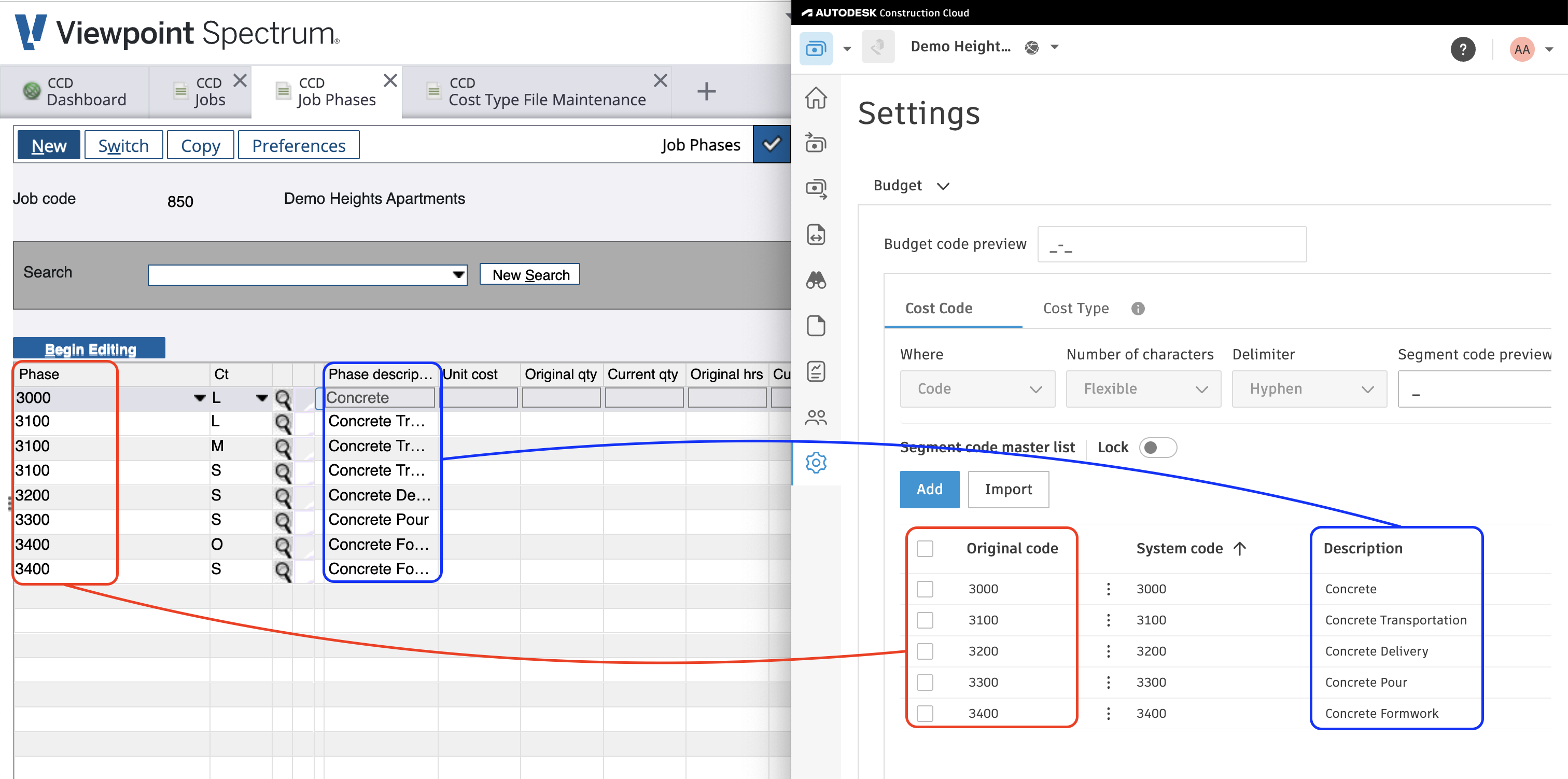Screen dimensions: 1568x779
Task: Check the checkbox for code 3100
Action: coord(925,620)
